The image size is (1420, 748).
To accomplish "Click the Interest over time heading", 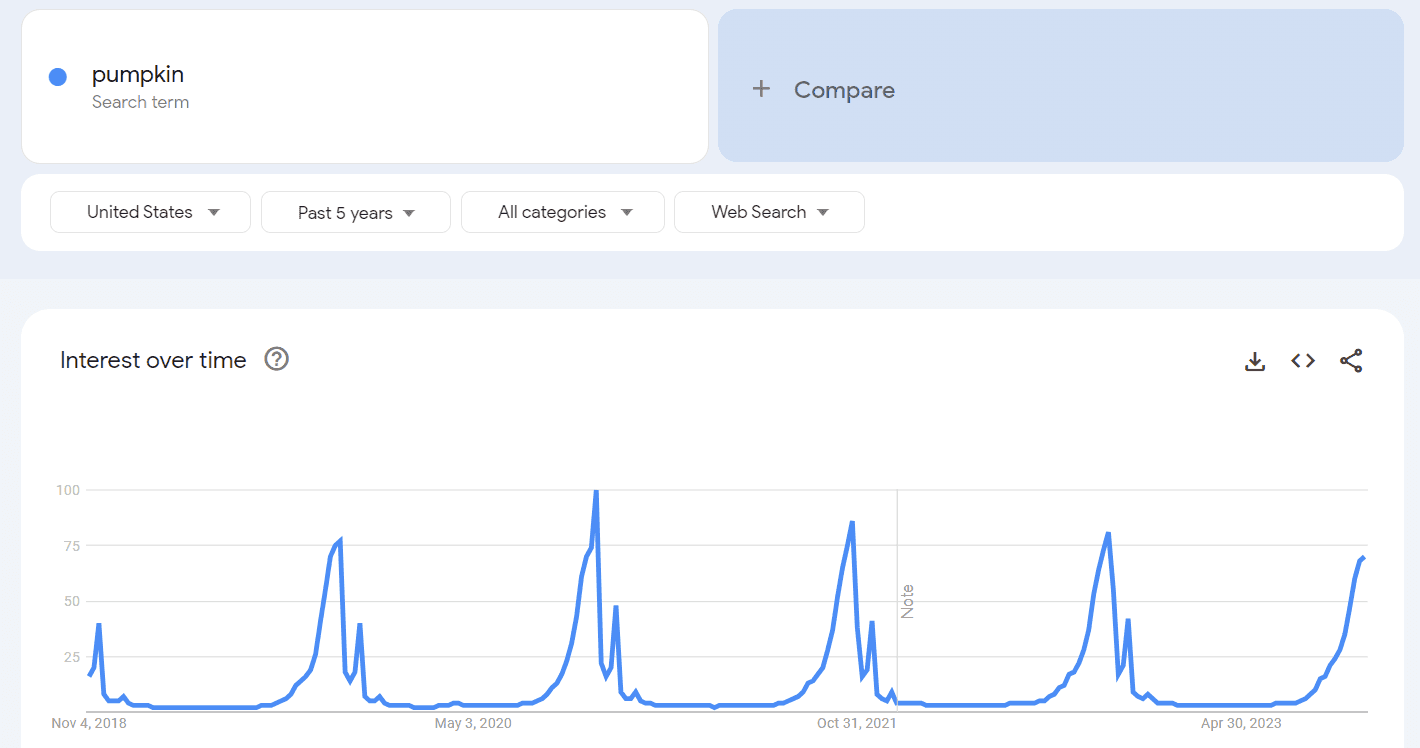I will [x=153, y=360].
